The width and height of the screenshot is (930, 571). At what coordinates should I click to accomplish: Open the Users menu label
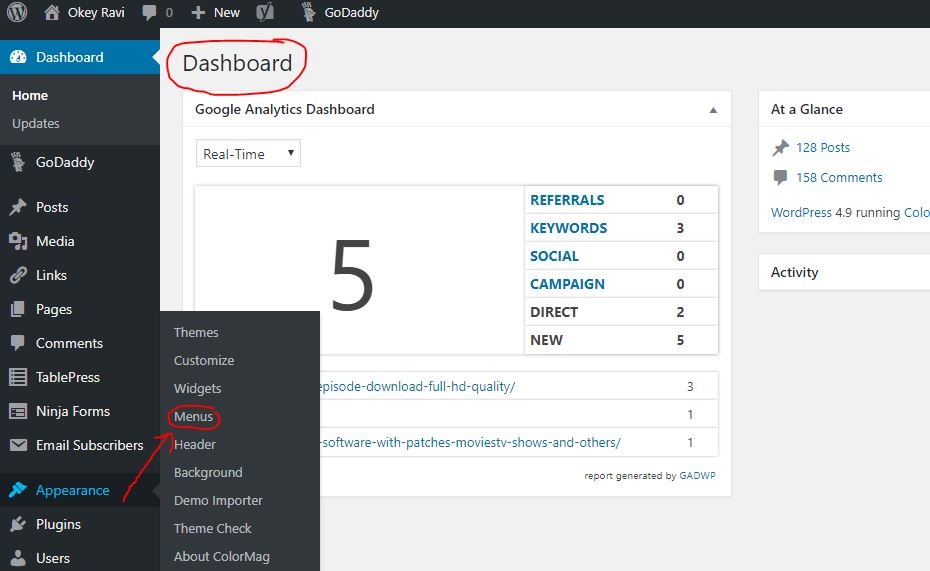53,558
